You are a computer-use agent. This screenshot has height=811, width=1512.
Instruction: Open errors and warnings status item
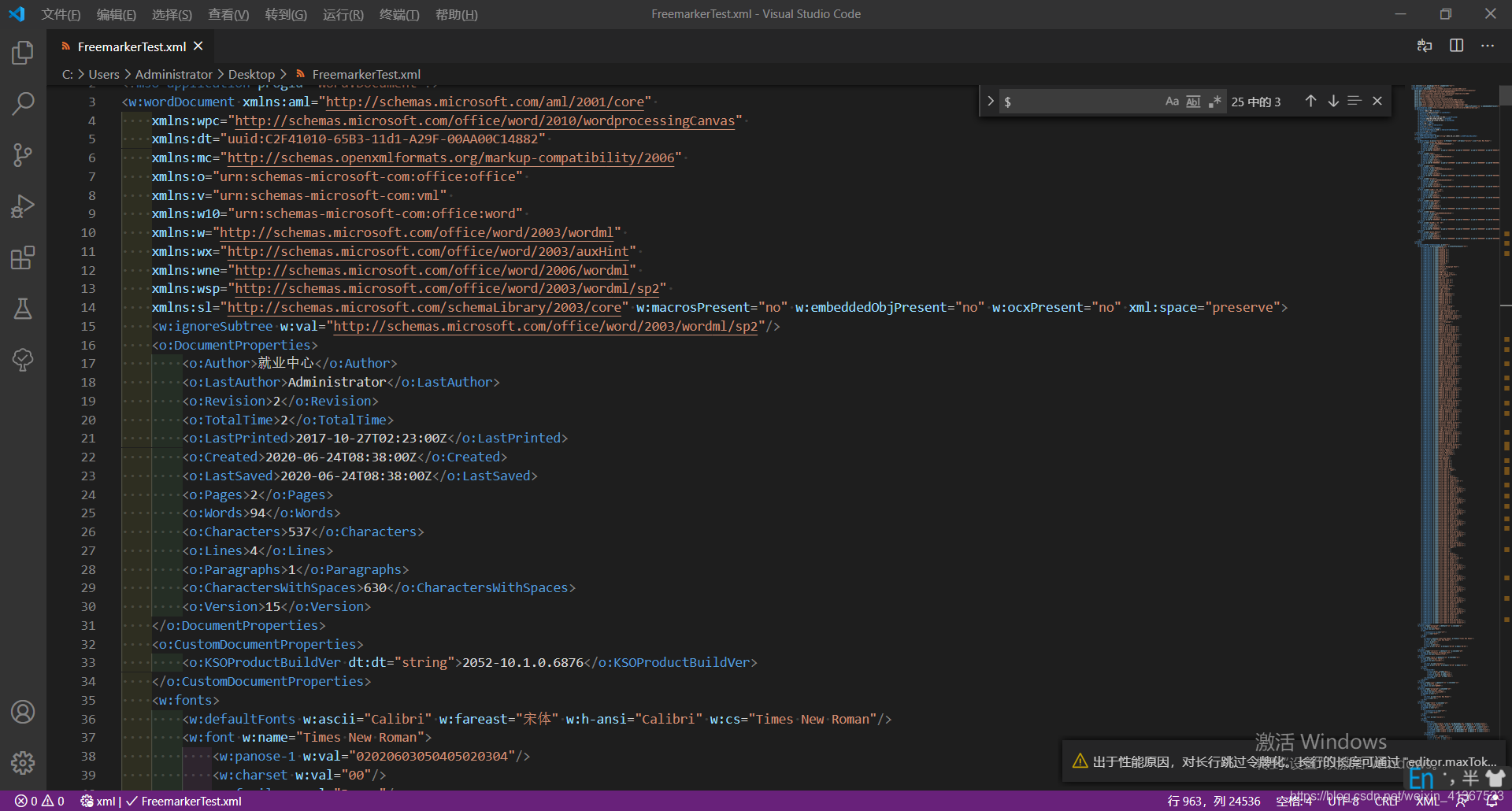click(39, 801)
